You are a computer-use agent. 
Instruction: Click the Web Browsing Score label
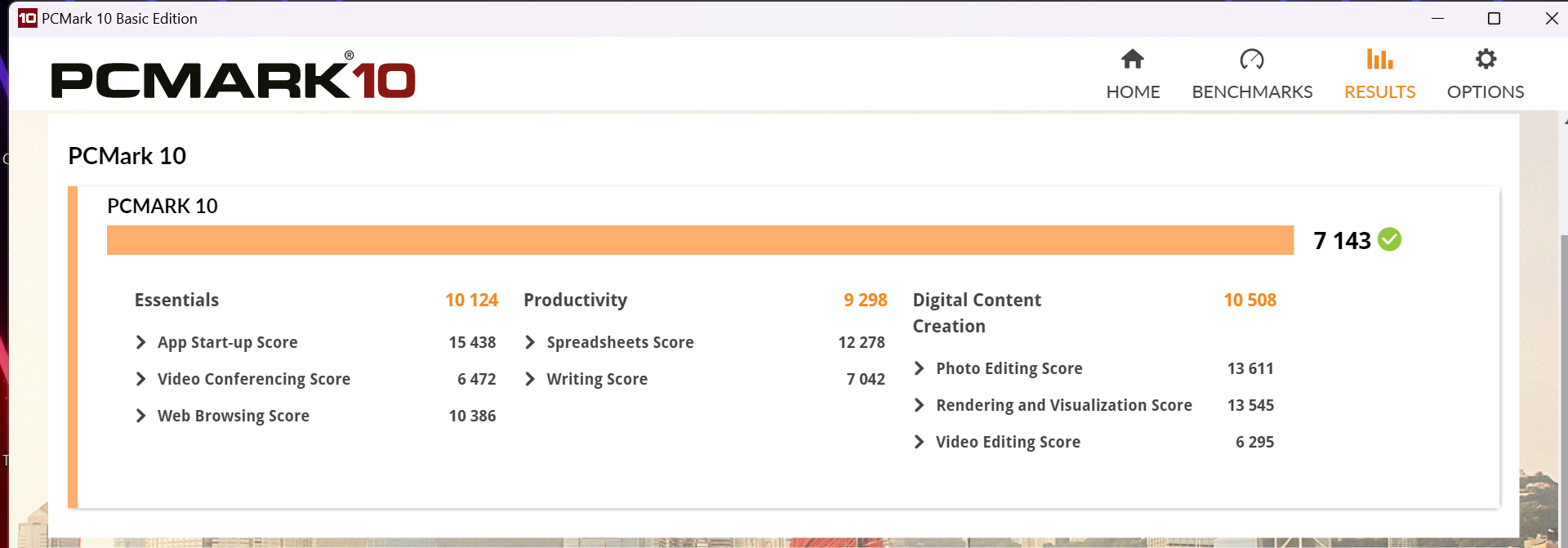[234, 416]
